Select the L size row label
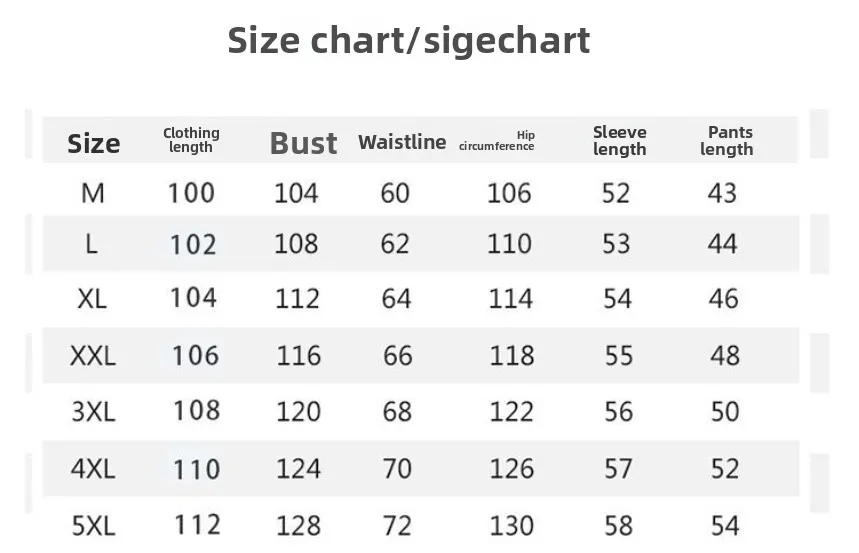The width and height of the screenshot is (859, 553). 91,244
